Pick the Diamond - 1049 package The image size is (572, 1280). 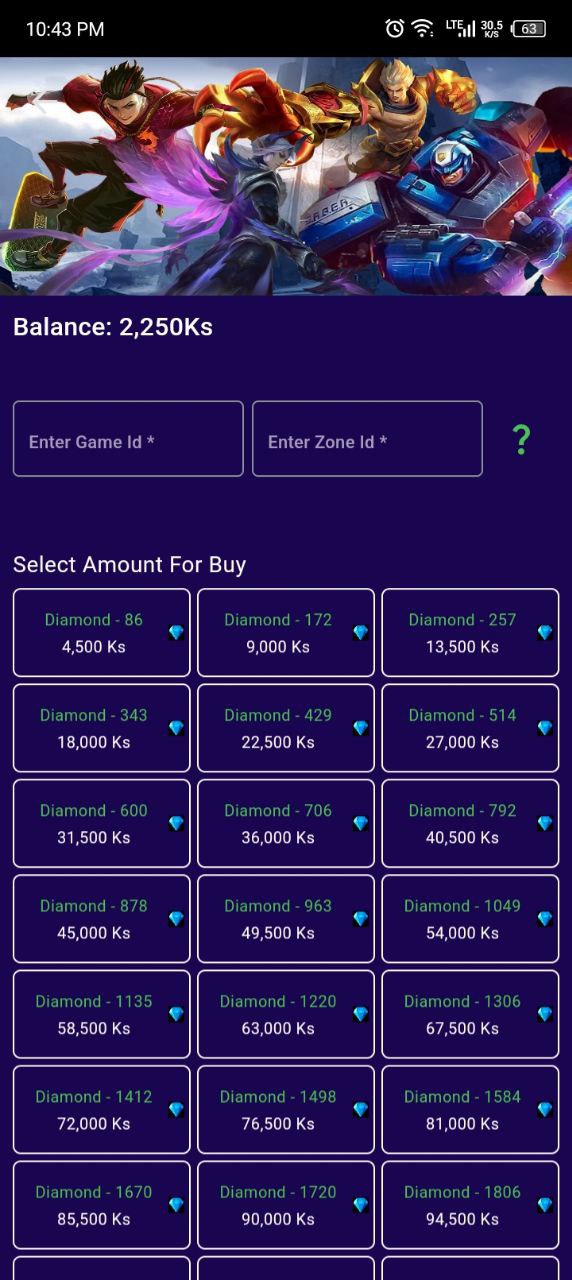(470, 919)
